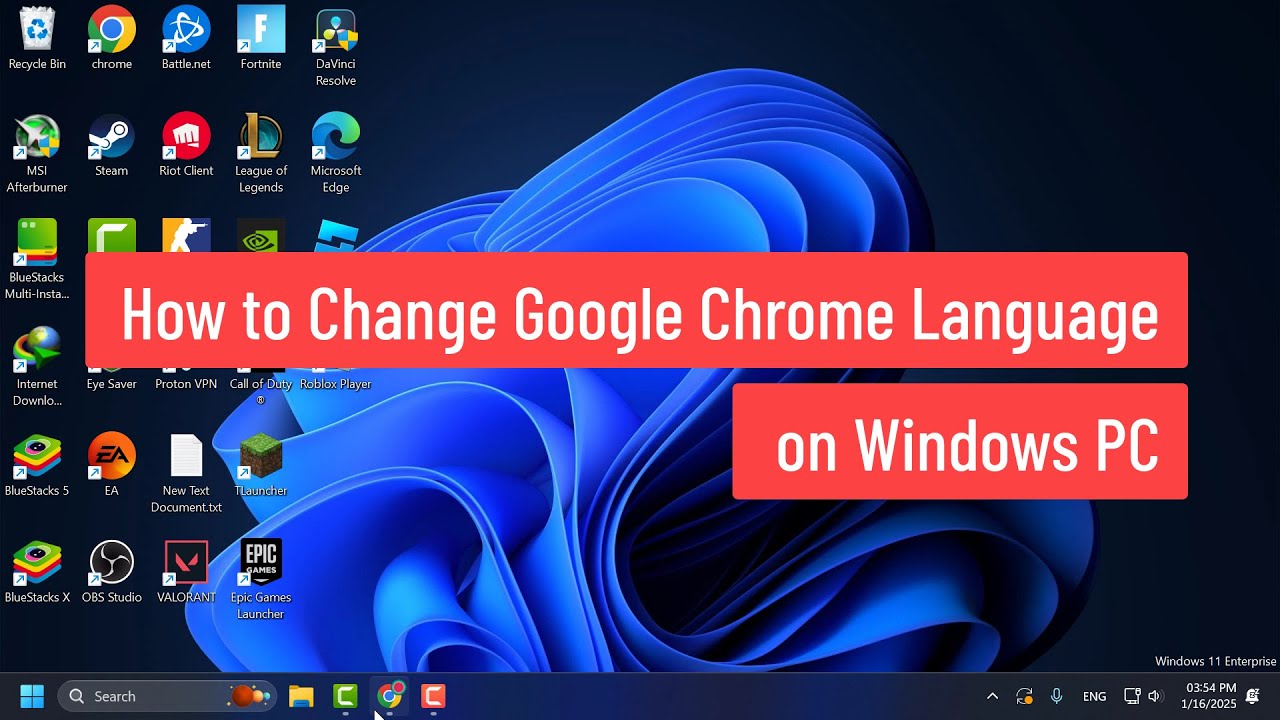Open the ENG language switcher
1280x720 pixels.
coord(1094,696)
